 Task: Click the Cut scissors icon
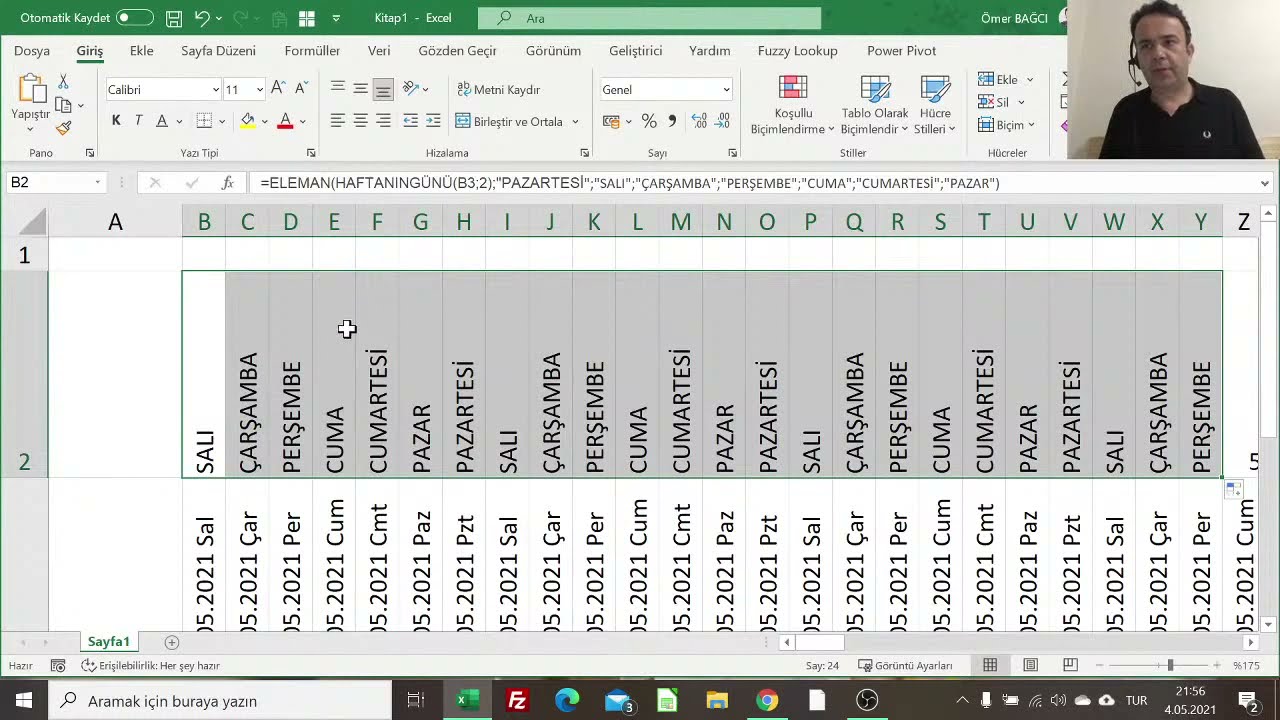point(63,81)
